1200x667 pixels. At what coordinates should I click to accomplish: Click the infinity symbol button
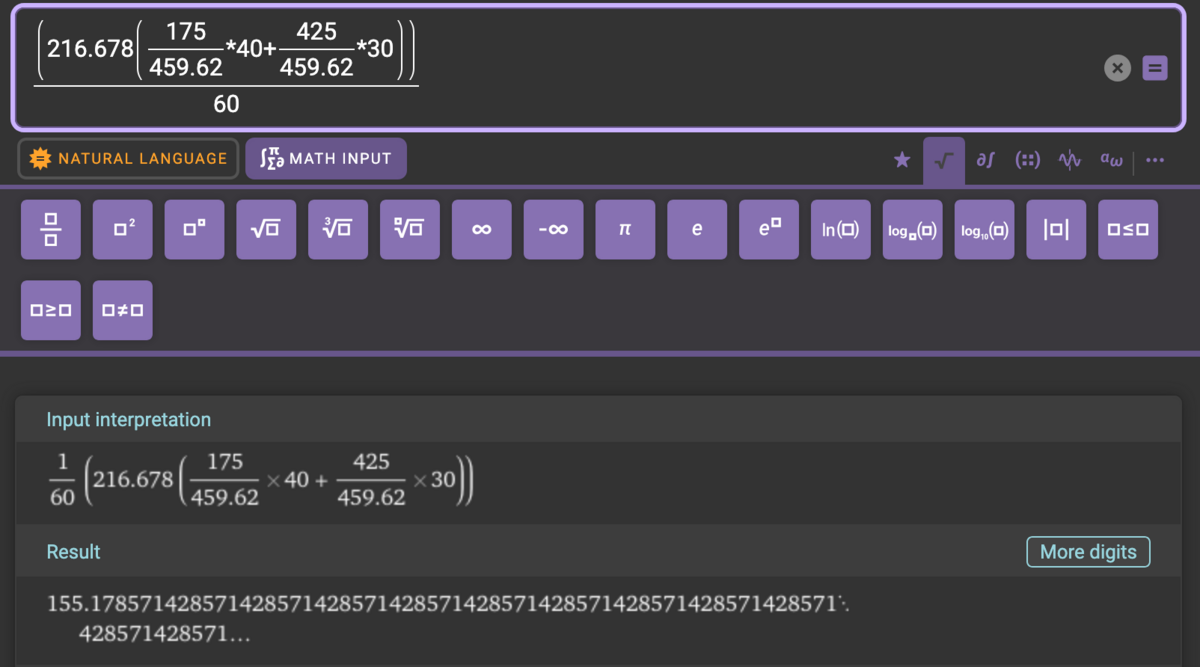[x=481, y=229]
